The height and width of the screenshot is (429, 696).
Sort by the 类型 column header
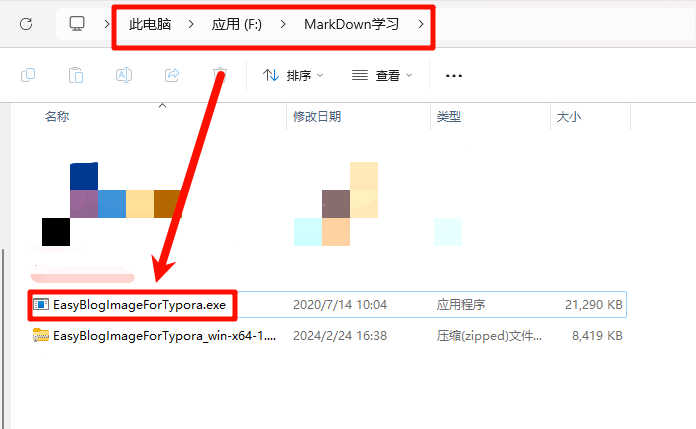(449, 117)
